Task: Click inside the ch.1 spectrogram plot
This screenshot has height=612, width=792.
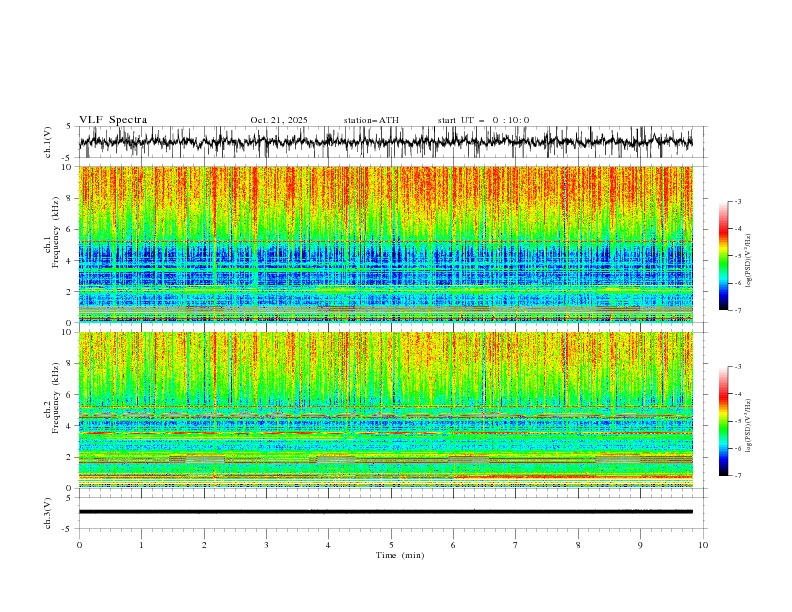Action: (386, 244)
